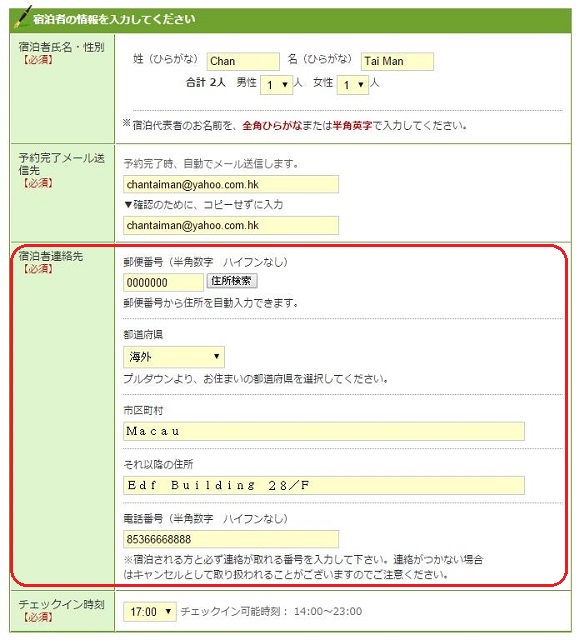
Task: Click the surname field containing Chan
Action: coord(243,62)
